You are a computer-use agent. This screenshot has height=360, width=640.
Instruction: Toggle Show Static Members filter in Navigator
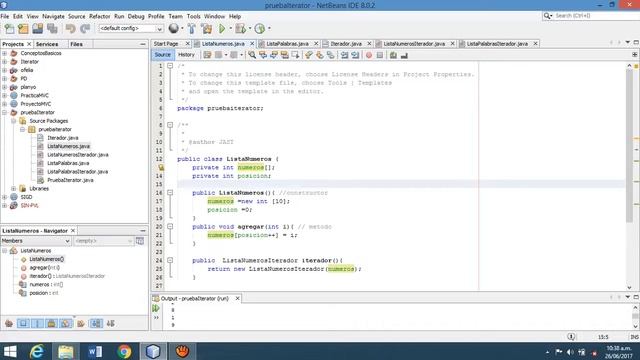tap(37, 324)
